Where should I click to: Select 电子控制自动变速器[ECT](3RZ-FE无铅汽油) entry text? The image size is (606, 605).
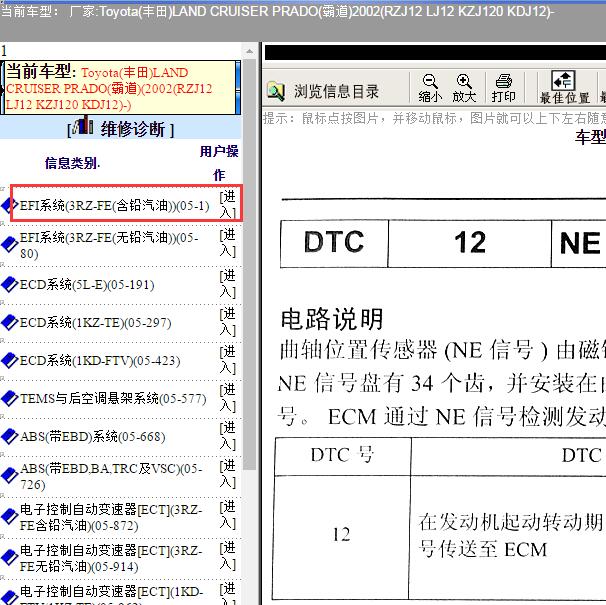pyautogui.click(x=111, y=558)
